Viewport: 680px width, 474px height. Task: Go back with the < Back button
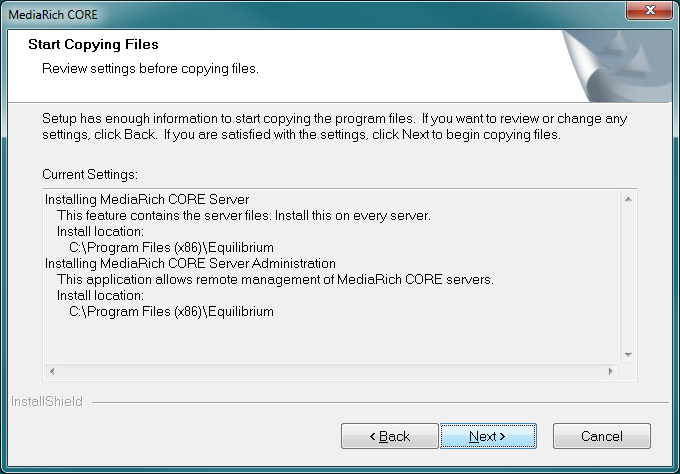pos(389,436)
